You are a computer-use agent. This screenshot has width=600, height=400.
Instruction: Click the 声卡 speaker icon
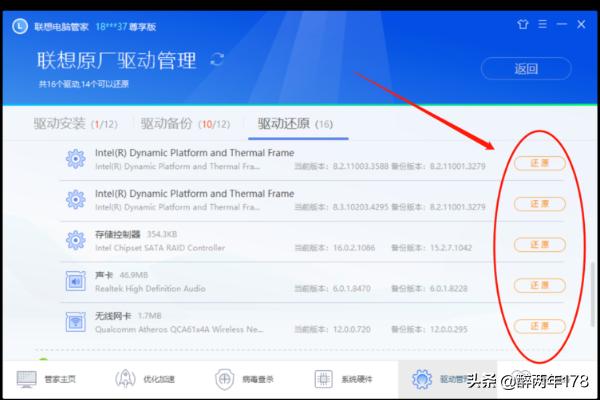[x=75, y=282]
